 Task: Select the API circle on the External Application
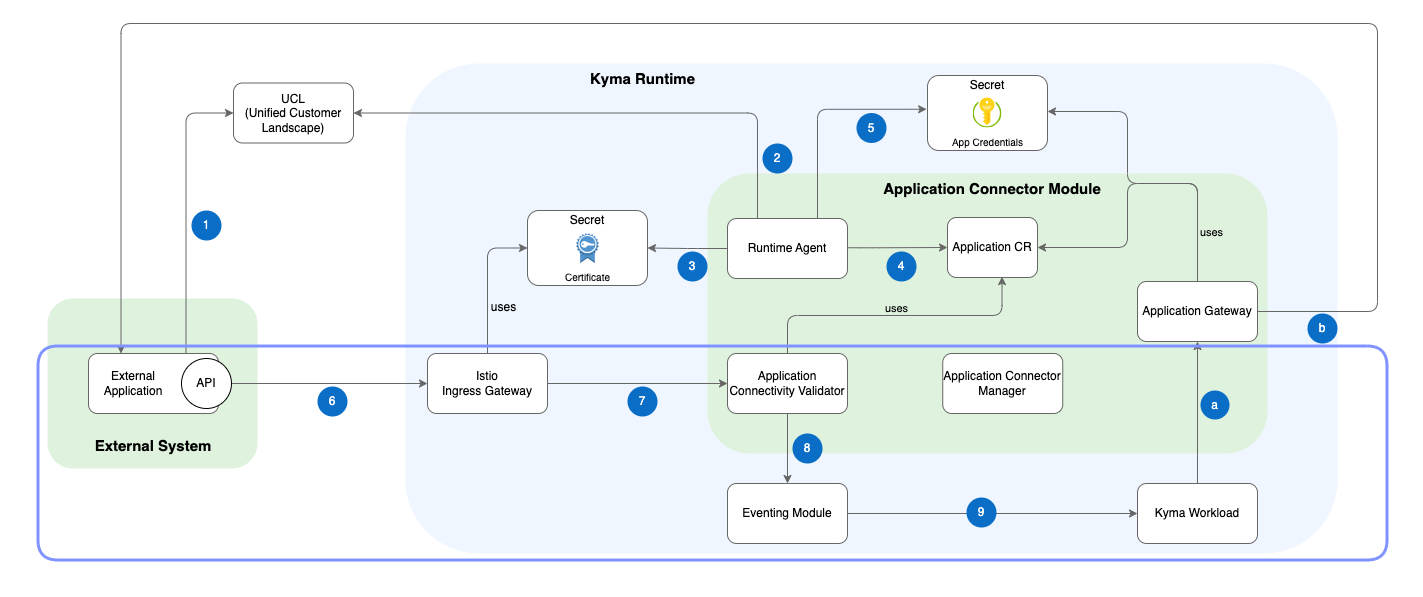coord(206,383)
